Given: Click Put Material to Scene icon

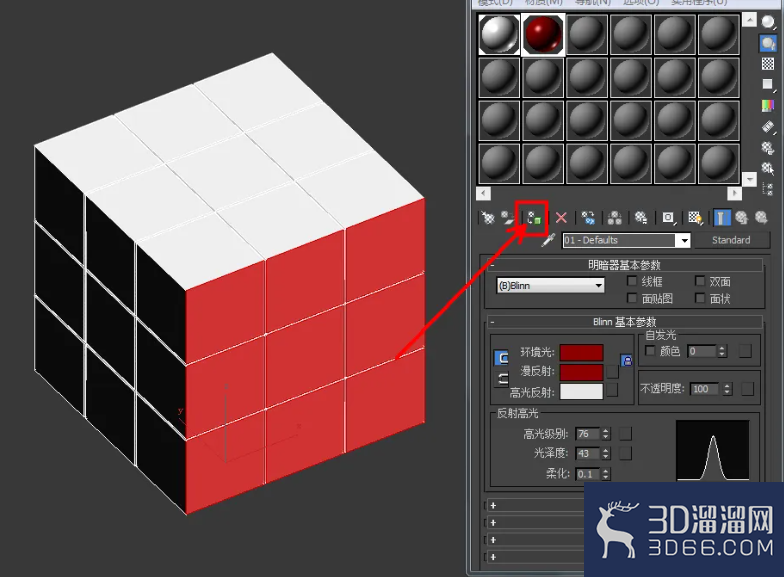Looking at the screenshot, I should point(508,218).
